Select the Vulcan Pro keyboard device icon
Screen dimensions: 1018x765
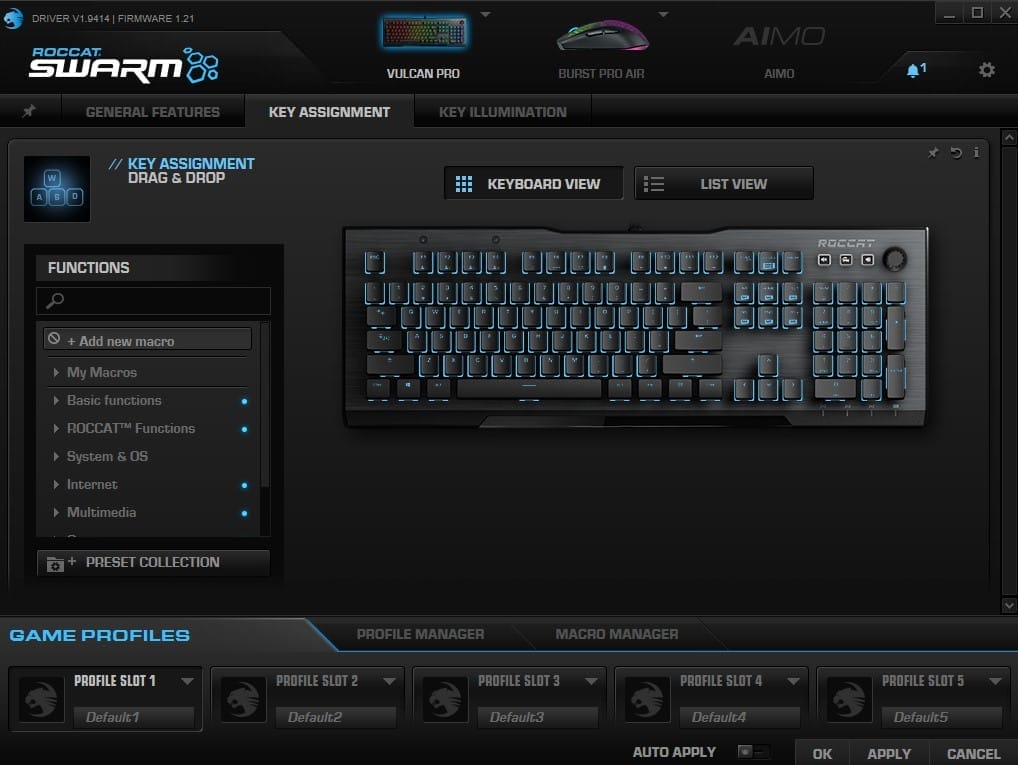(x=424, y=34)
